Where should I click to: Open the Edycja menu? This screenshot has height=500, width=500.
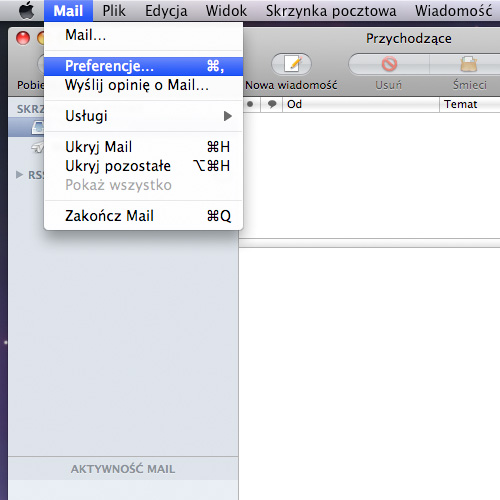click(x=166, y=11)
